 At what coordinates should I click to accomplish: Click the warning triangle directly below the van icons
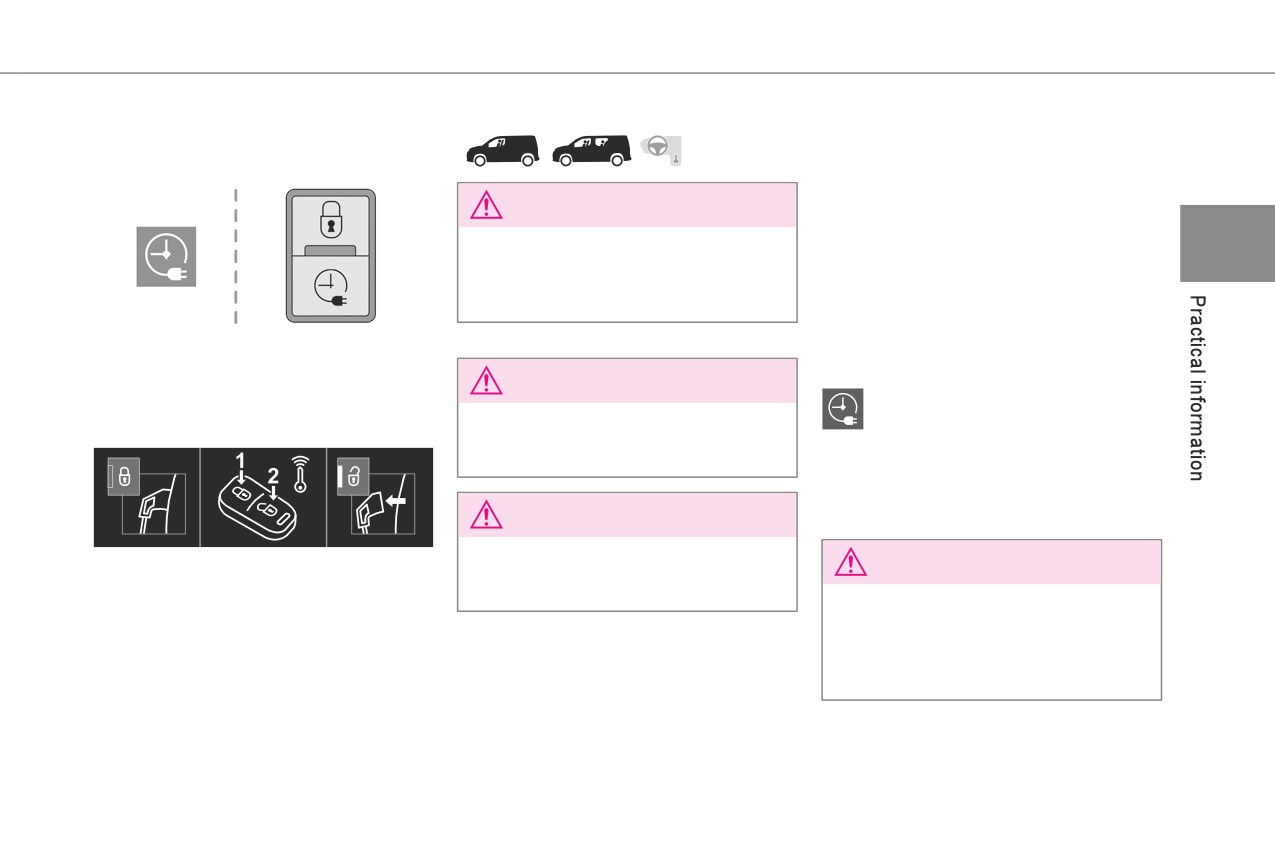(x=486, y=205)
